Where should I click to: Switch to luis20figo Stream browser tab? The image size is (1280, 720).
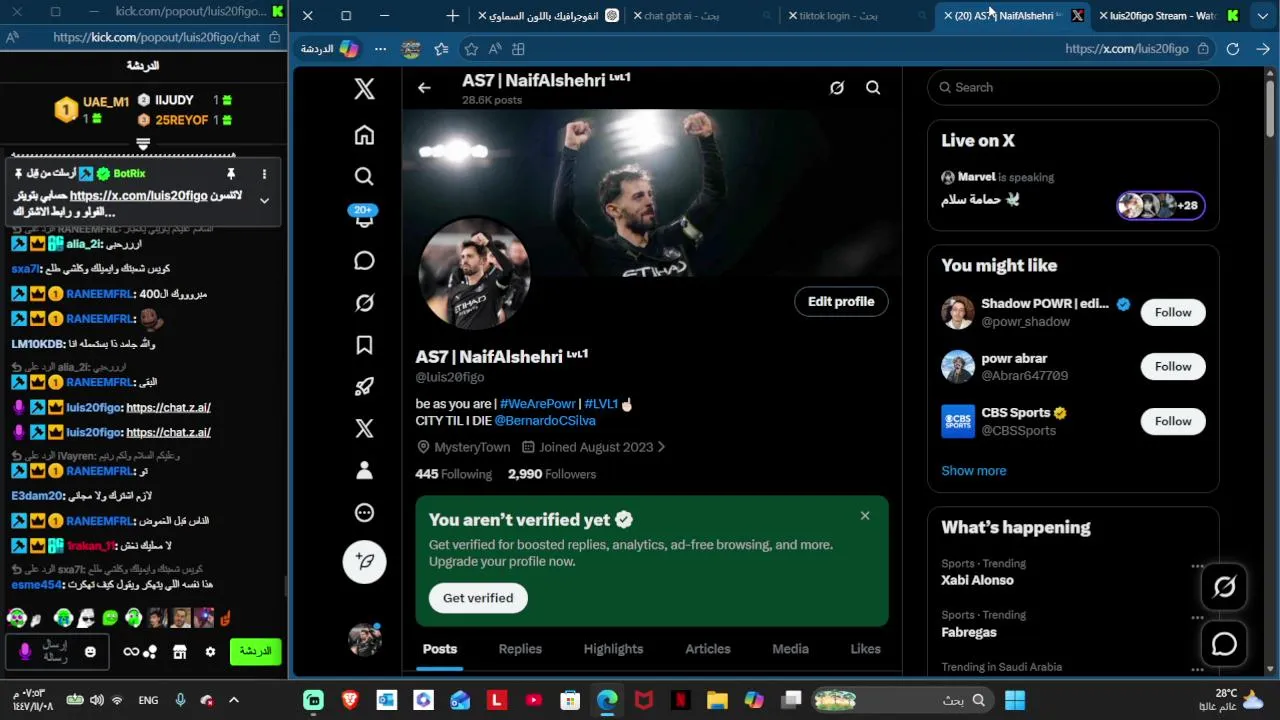tap(1172, 16)
